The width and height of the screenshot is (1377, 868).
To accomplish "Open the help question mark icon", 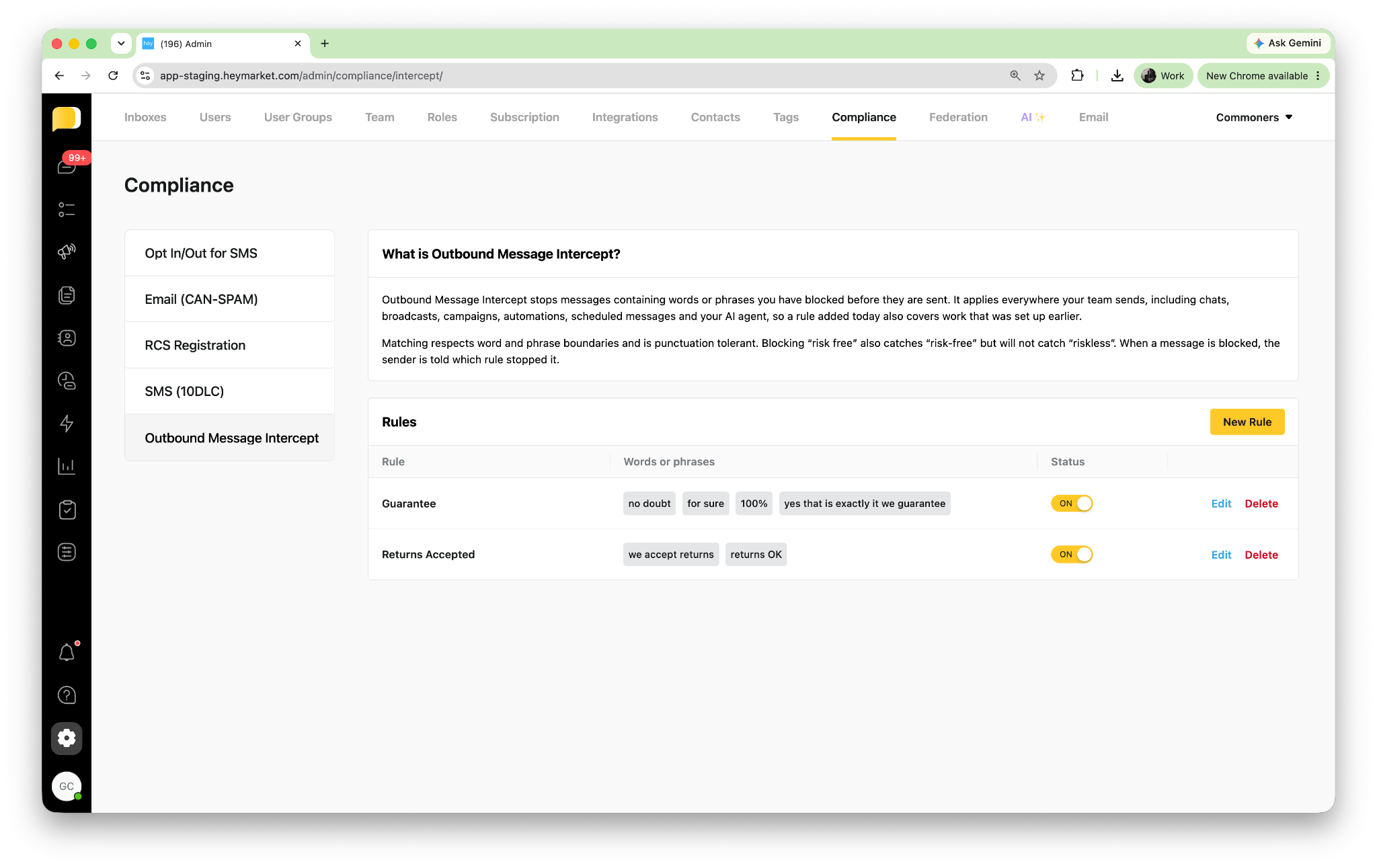I will pos(67,695).
